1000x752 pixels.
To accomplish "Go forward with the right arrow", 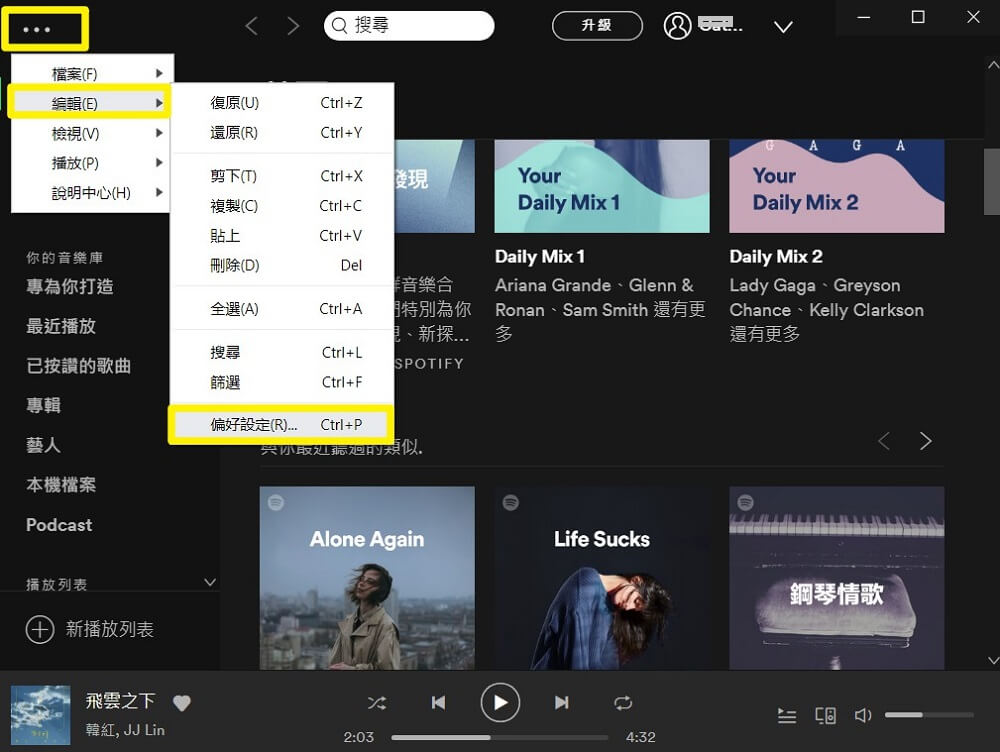I will 293,26.
